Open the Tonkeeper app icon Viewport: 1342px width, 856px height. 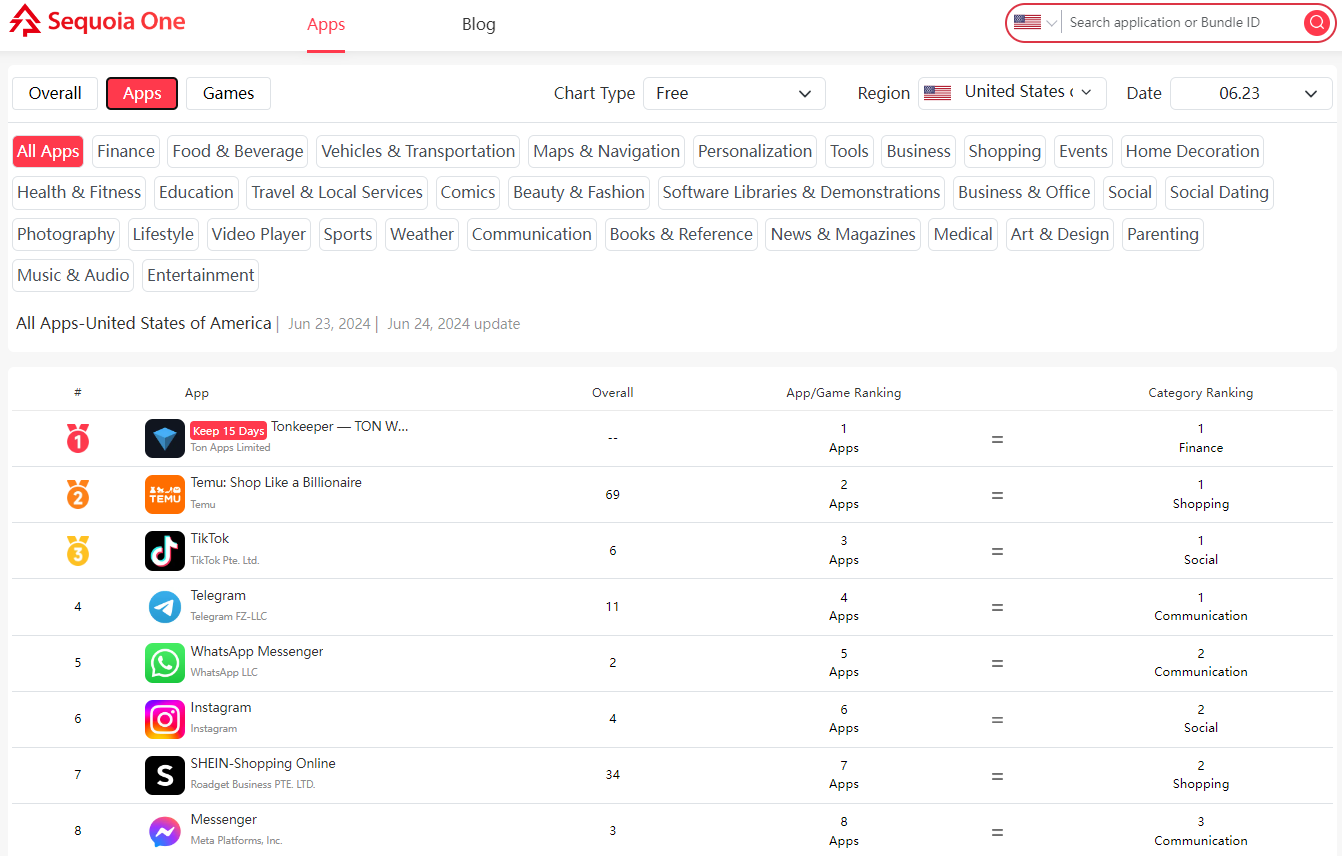pyautogui.click(x=164, y=438)
